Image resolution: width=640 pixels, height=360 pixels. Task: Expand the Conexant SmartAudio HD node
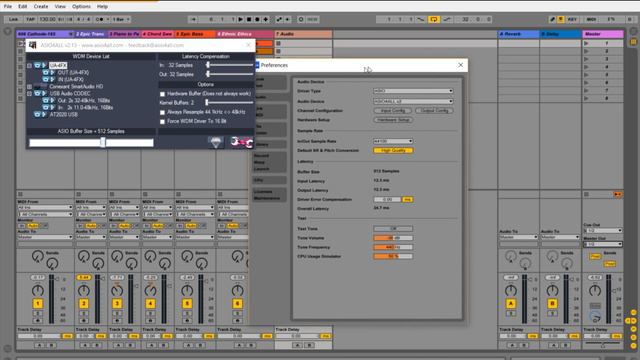coord(29,87)
